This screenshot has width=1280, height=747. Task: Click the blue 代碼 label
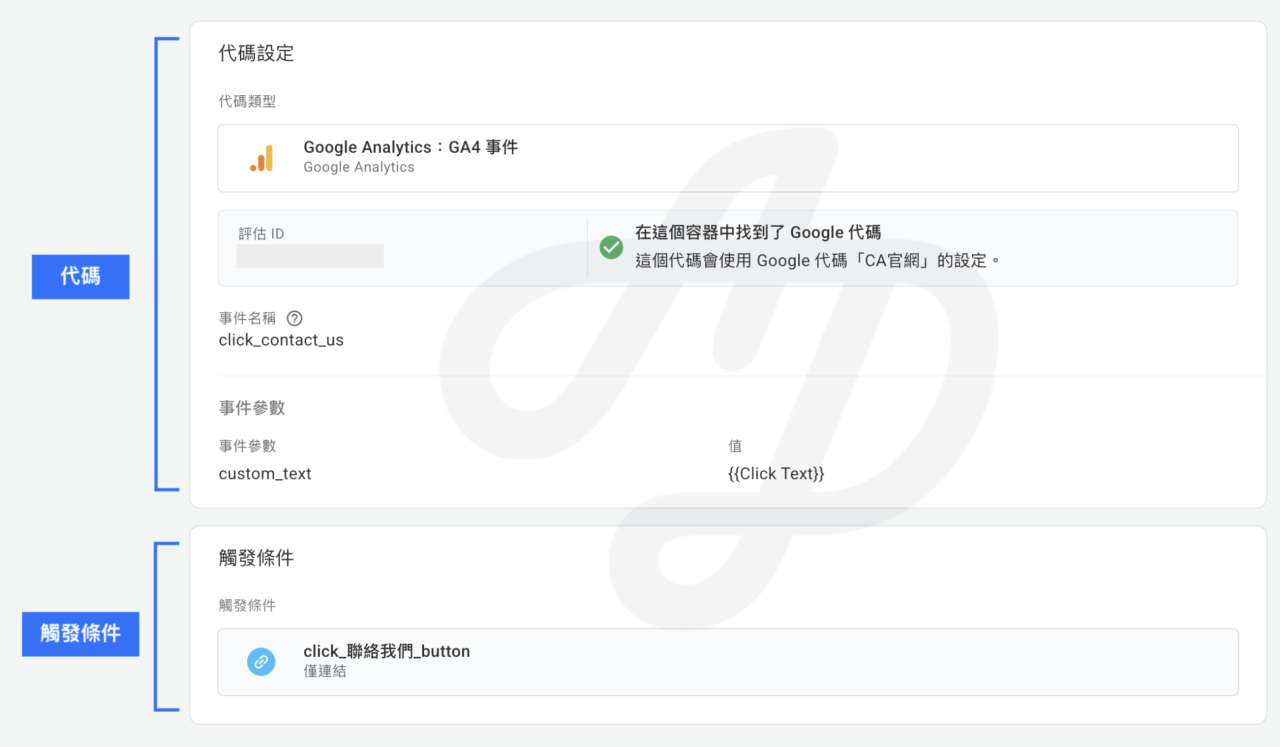coord(80,276)
